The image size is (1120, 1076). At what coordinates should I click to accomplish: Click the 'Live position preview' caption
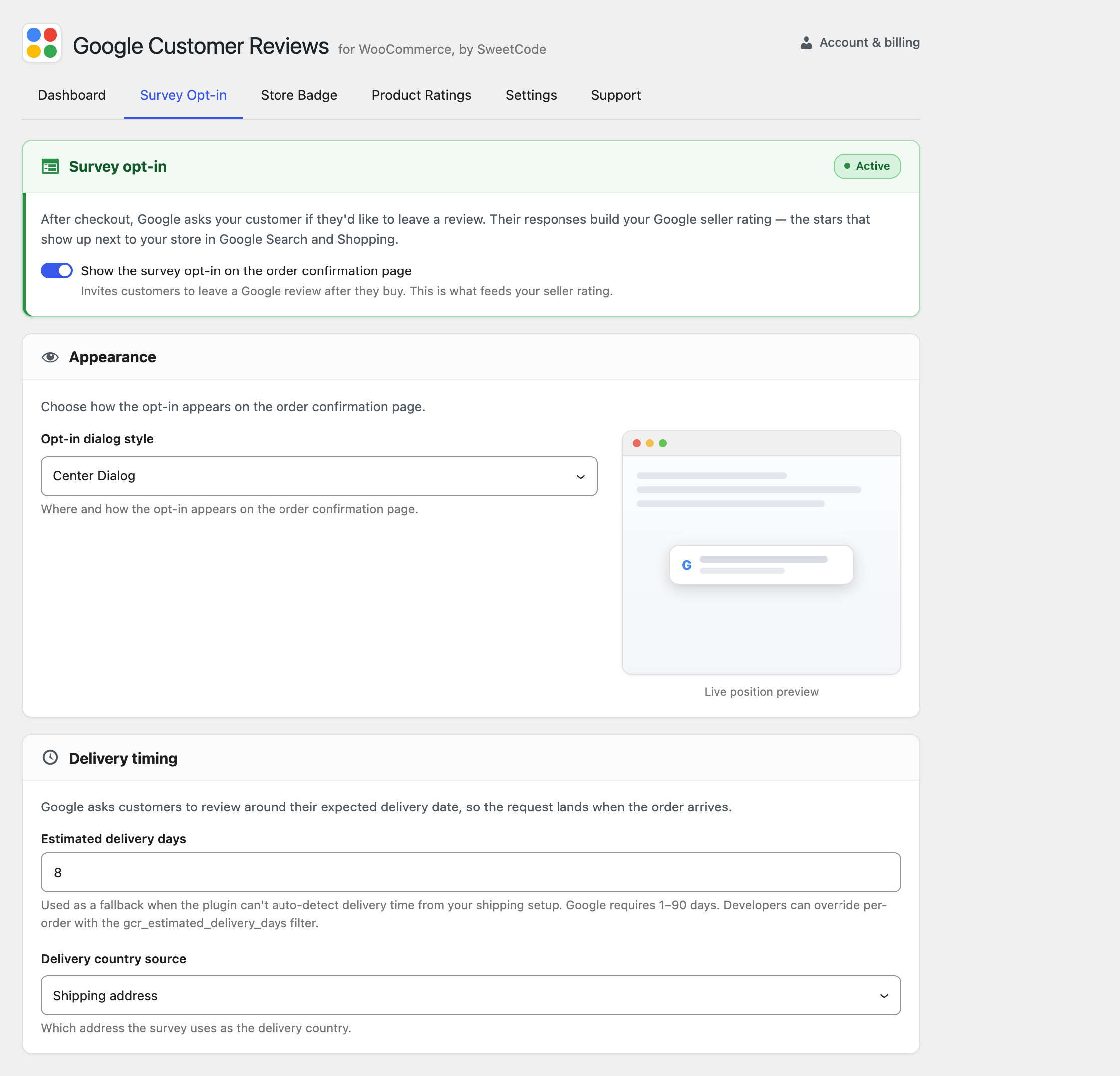(x=761, y=691)
